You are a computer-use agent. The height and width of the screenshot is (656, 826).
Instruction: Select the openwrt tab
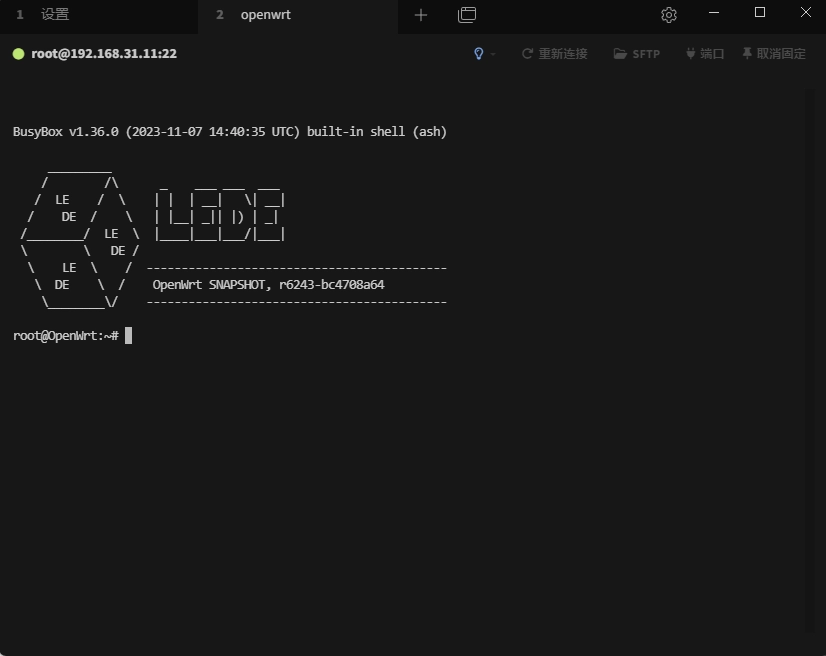(298, 15)
